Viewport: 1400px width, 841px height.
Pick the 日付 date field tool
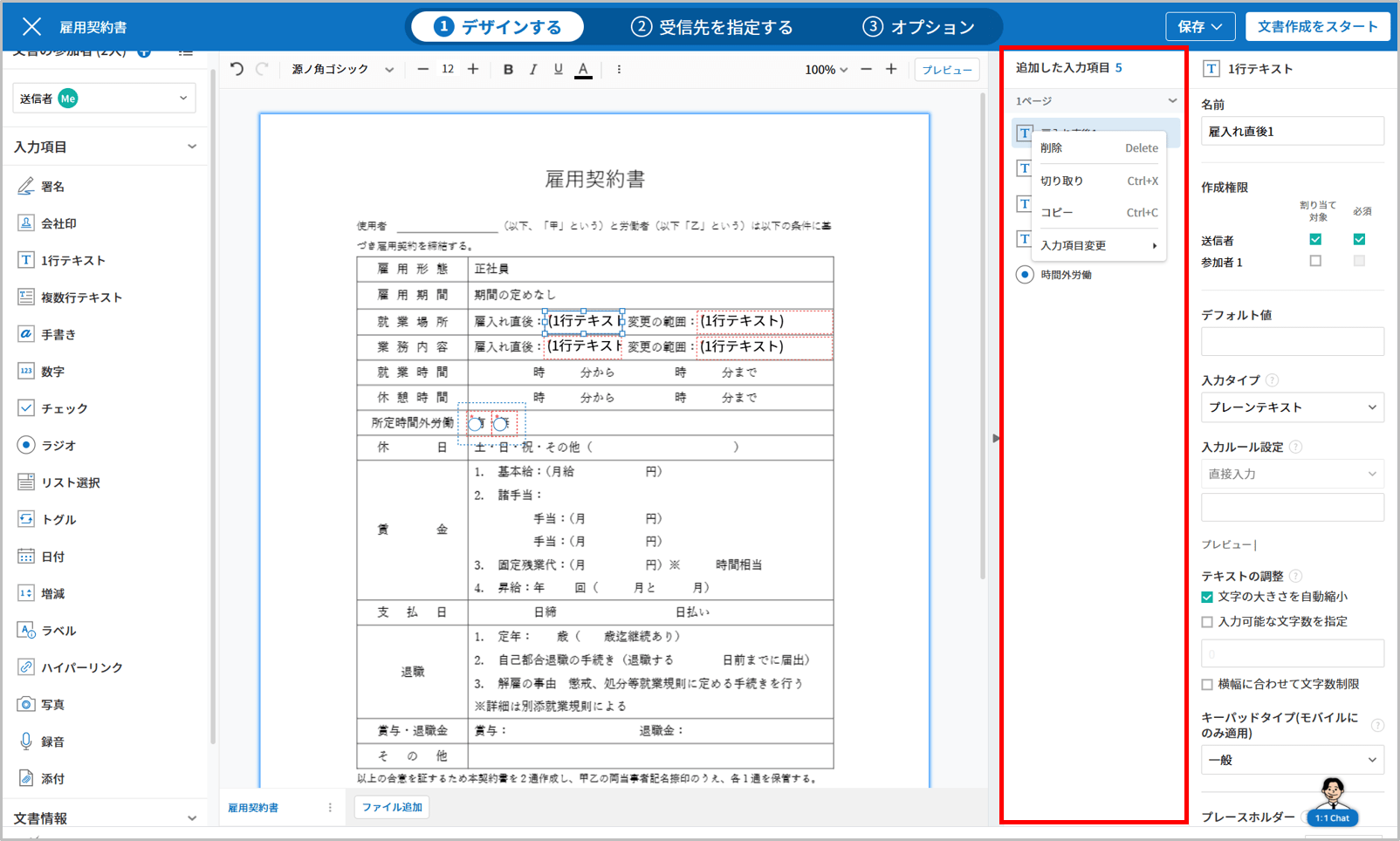pyautogui.click(x=52, y=557)
